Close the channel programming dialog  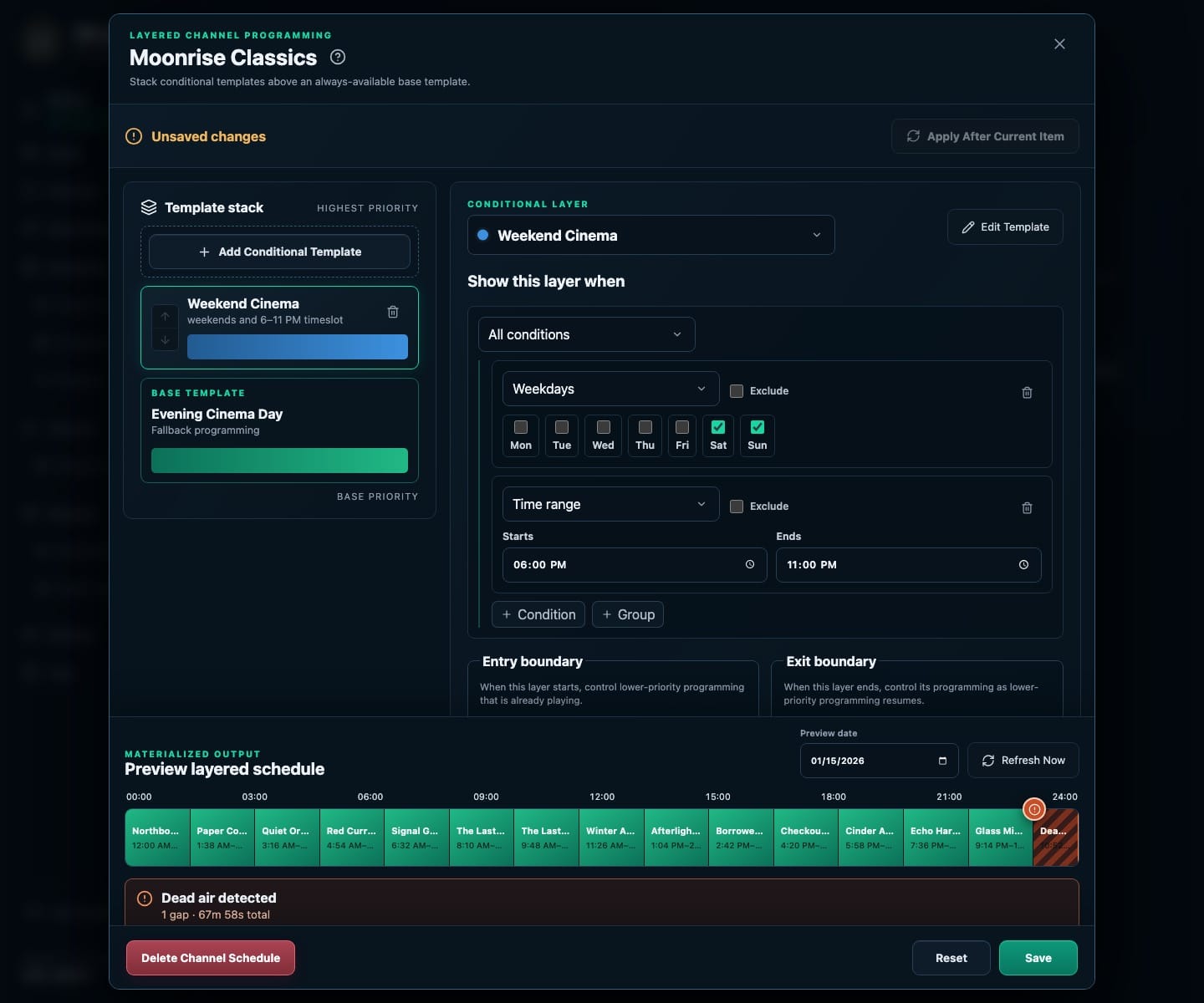[1059, 43]
